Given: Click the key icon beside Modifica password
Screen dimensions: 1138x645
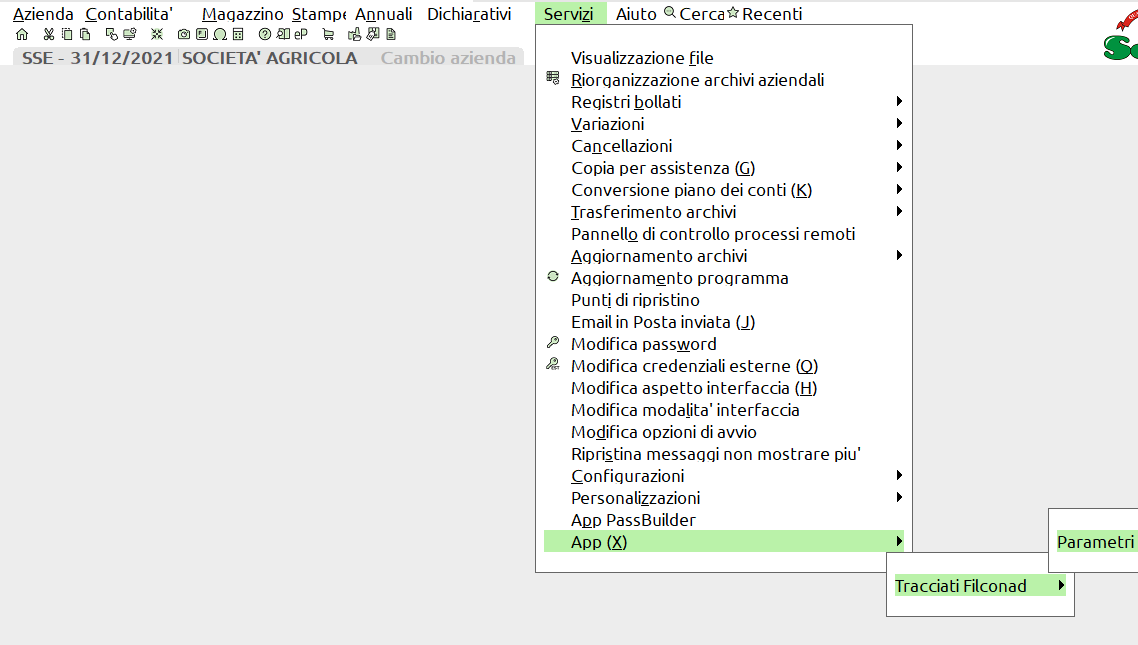Looking at the screenshot, I should (x=553, y=343).
